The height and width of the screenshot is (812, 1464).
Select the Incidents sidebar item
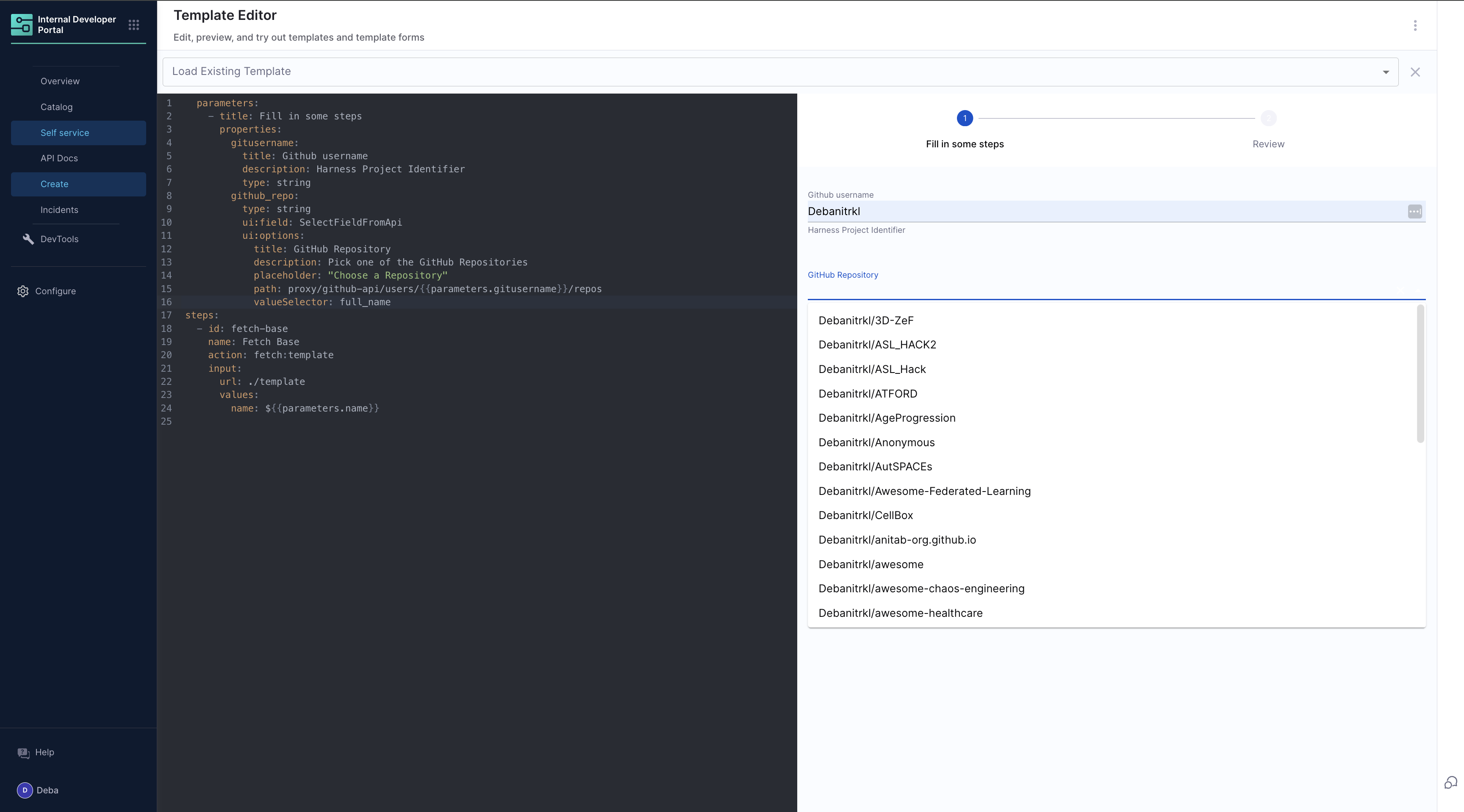click(x=59, y=210)
